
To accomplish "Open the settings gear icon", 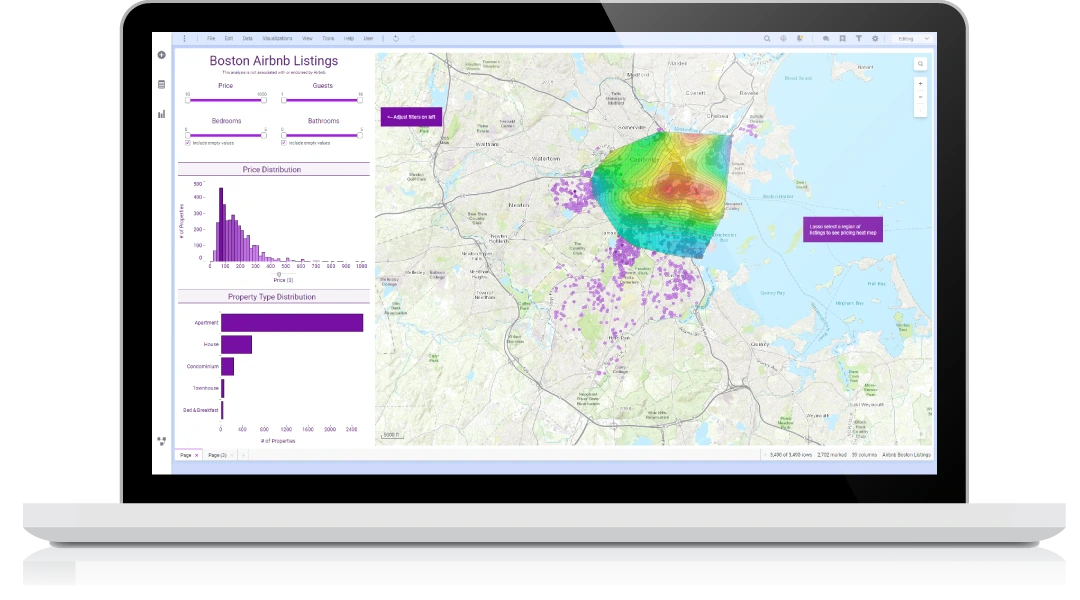I will (875, 39).
